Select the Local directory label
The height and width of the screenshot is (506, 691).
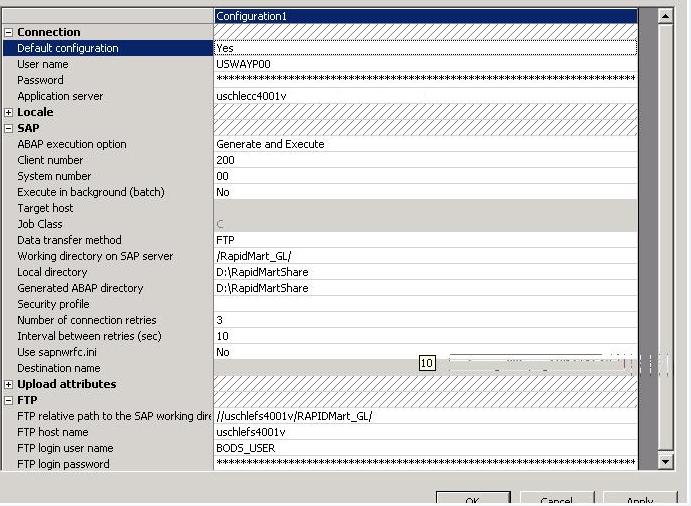click(52, 272)
